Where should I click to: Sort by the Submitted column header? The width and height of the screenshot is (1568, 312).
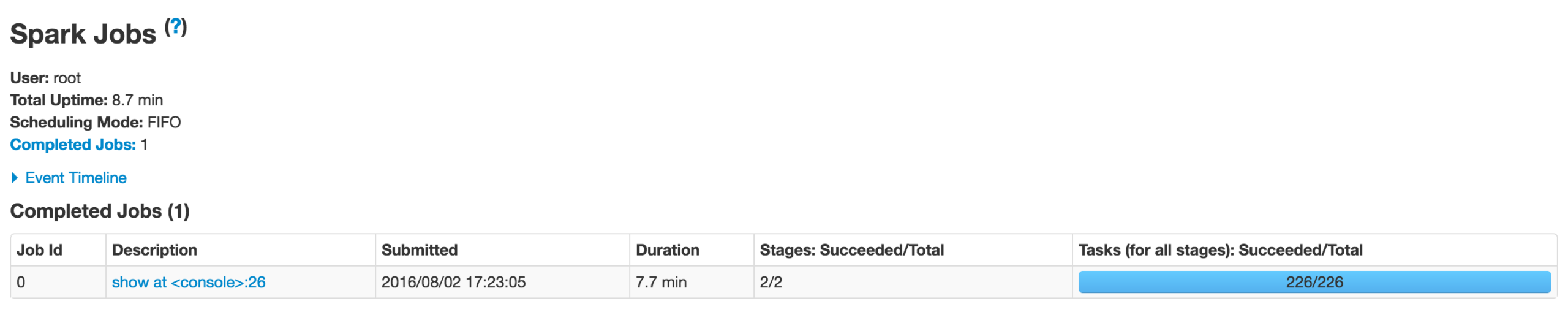tap(420, 250)
